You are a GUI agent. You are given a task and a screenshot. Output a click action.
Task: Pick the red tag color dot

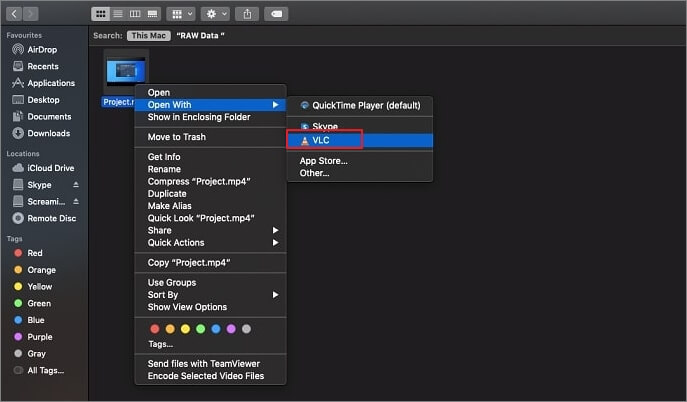154,328
